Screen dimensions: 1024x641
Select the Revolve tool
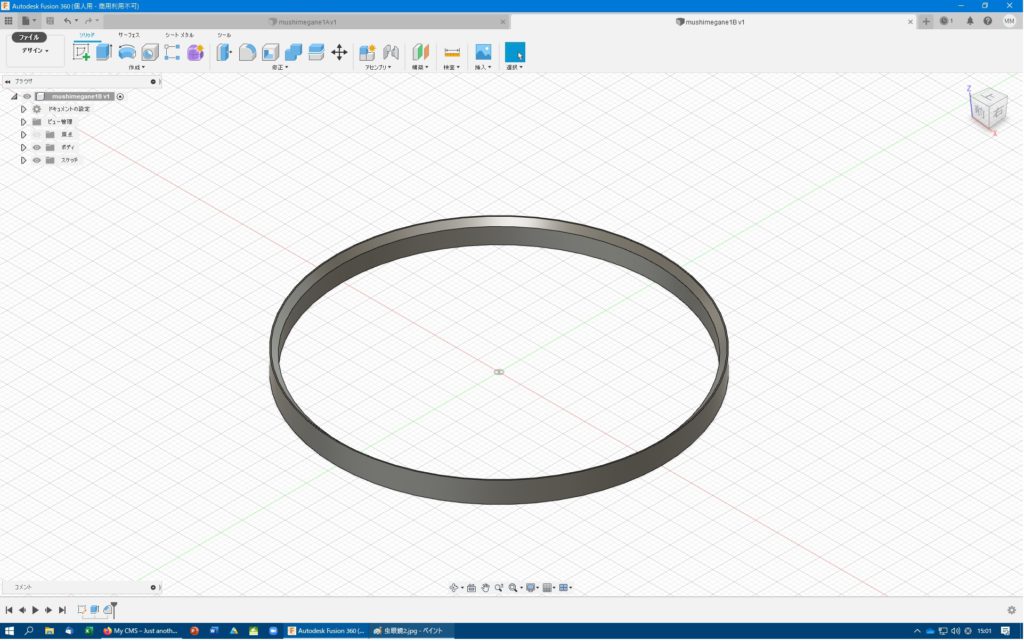tap(127, 52)
